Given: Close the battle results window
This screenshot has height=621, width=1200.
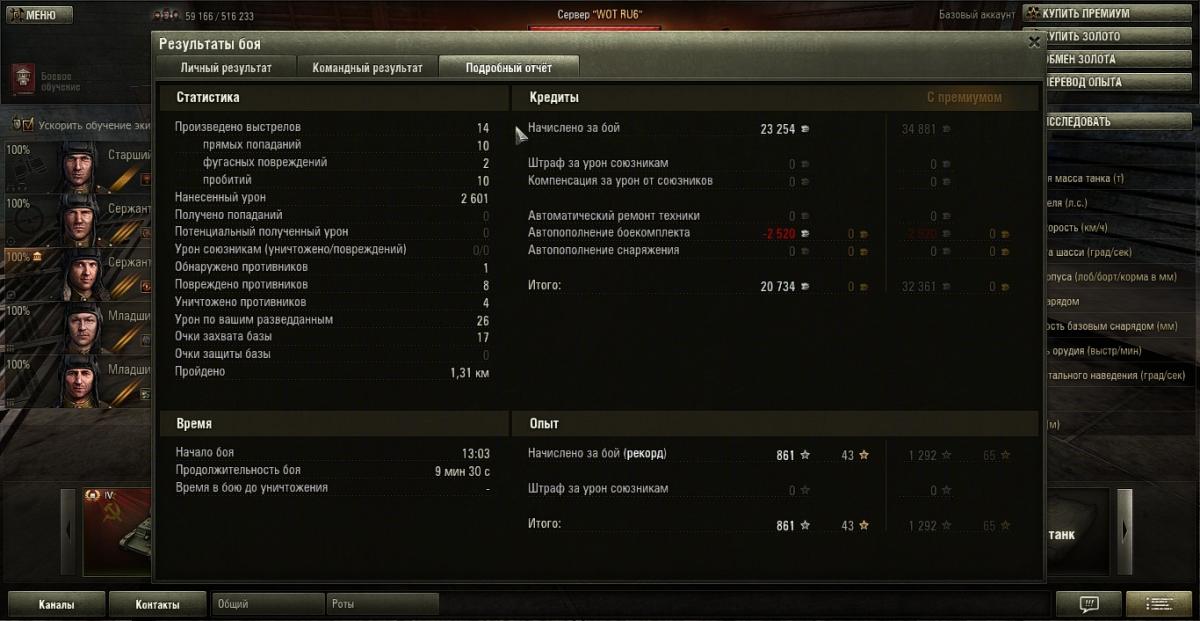Looking at the screenshot, I should (x=1034, y=42).
